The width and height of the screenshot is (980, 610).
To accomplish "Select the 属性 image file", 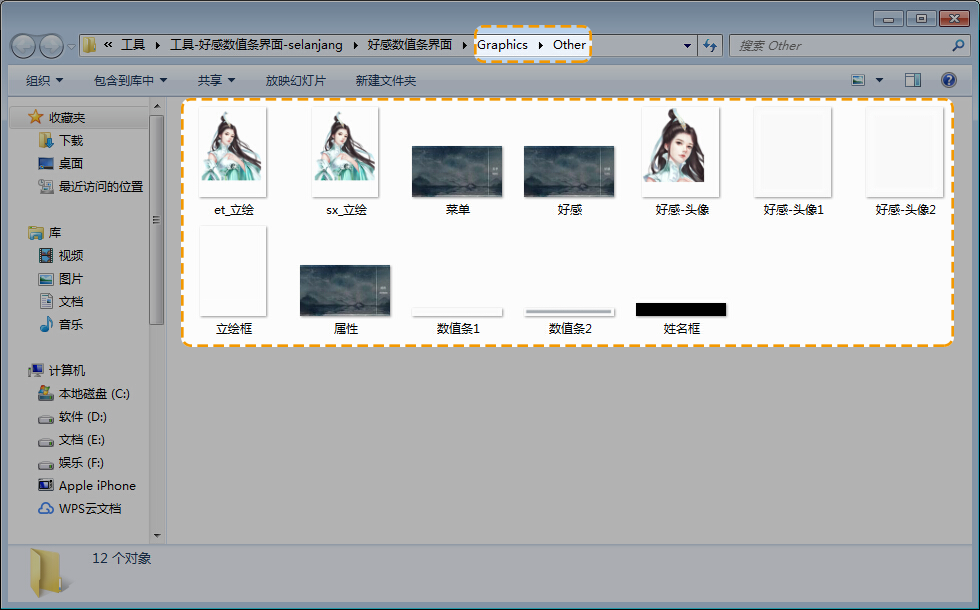I will coord(345,299).
